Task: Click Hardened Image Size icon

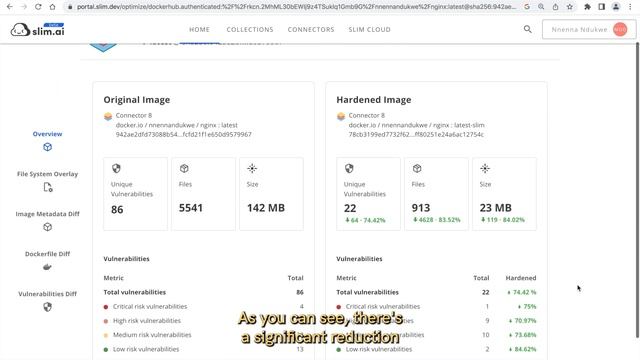Action: 485,168
